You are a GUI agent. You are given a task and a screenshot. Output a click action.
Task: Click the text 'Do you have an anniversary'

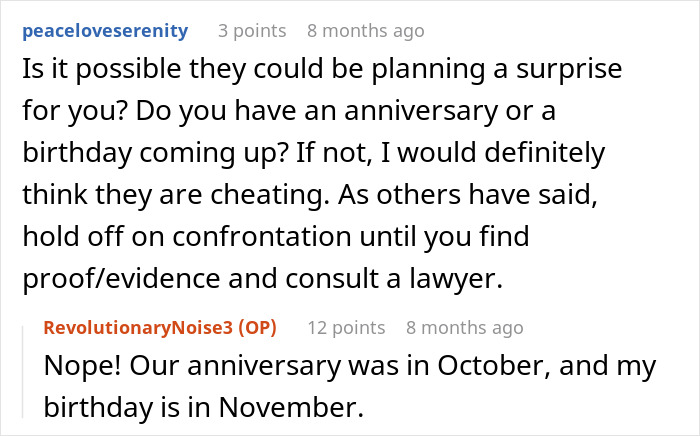tap(317, 111)
